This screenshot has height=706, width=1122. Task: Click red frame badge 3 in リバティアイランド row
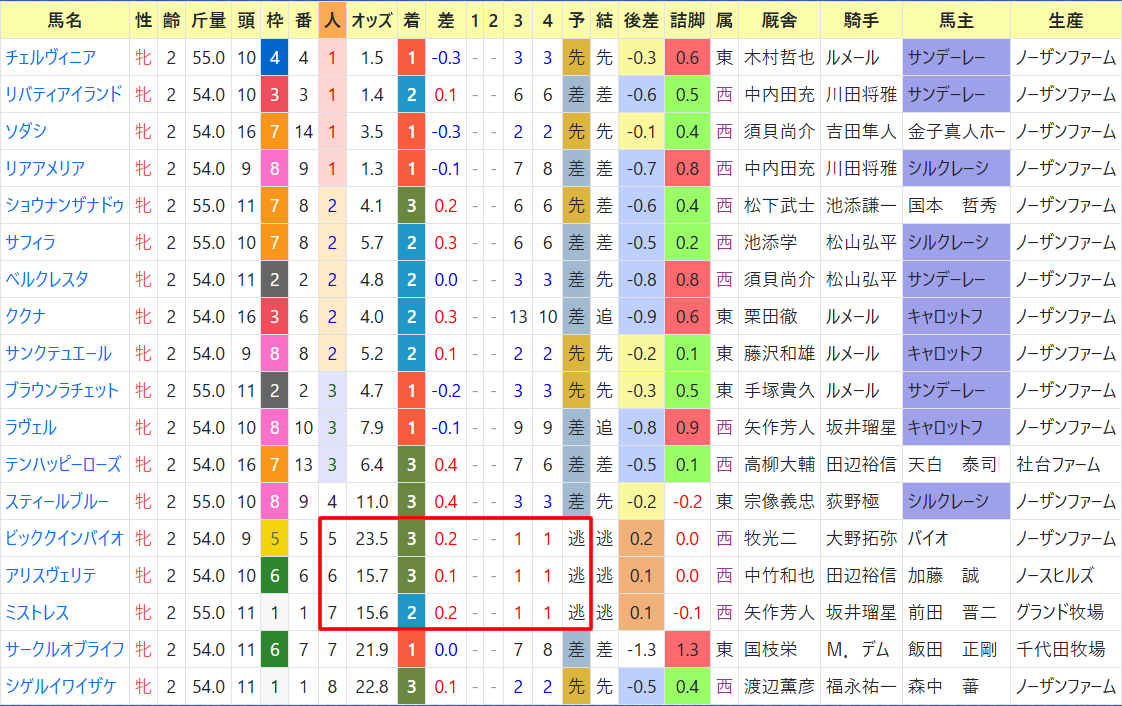point(275,94)
